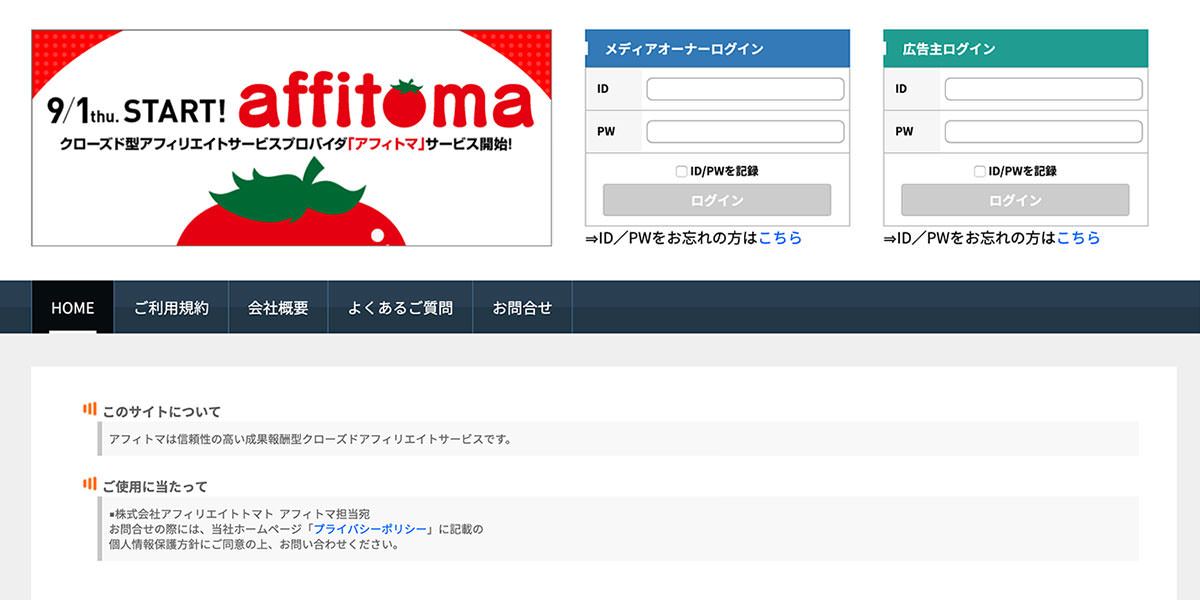Click the こちら link under メディアオーナーログイン
This screenshot has width=1200, height=600.
pos(783,238)
